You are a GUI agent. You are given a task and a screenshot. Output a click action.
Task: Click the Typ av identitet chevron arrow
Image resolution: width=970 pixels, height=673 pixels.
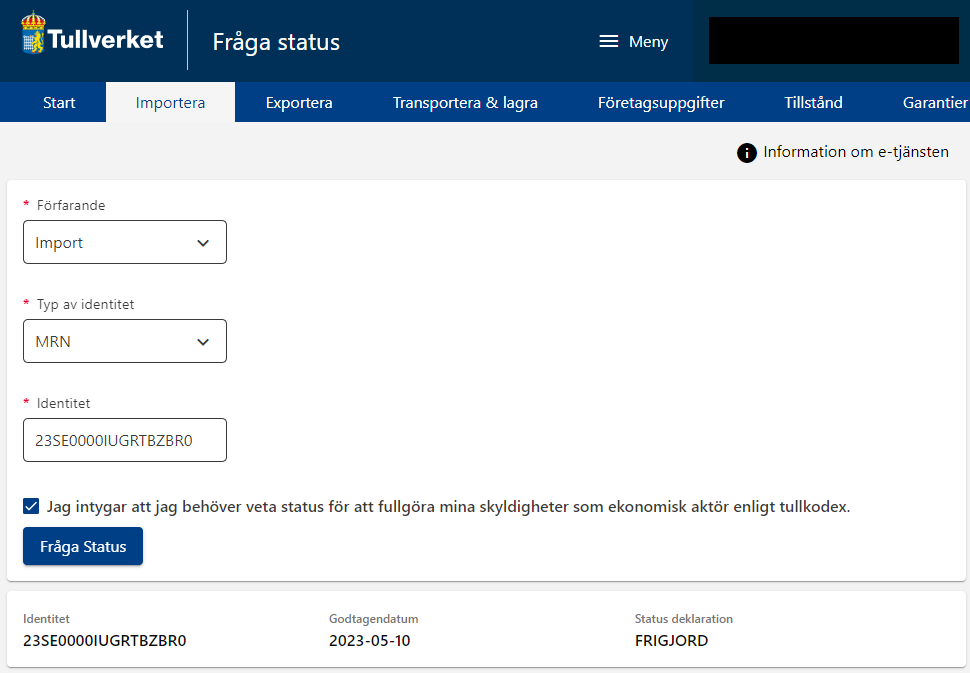(x=203, y=342)
